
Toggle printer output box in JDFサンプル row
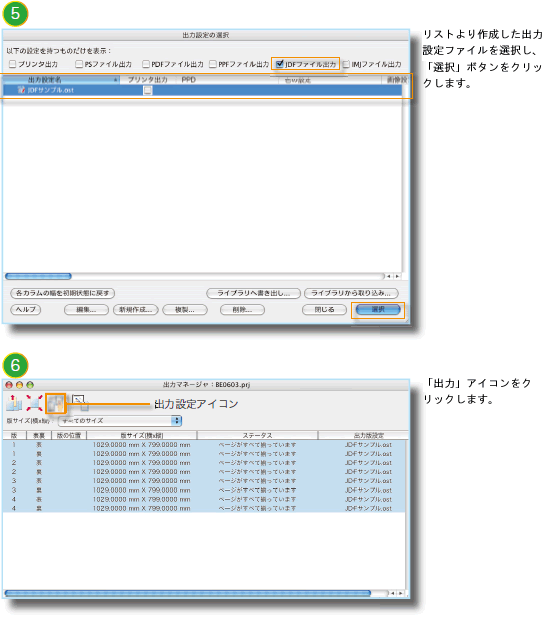148,91
